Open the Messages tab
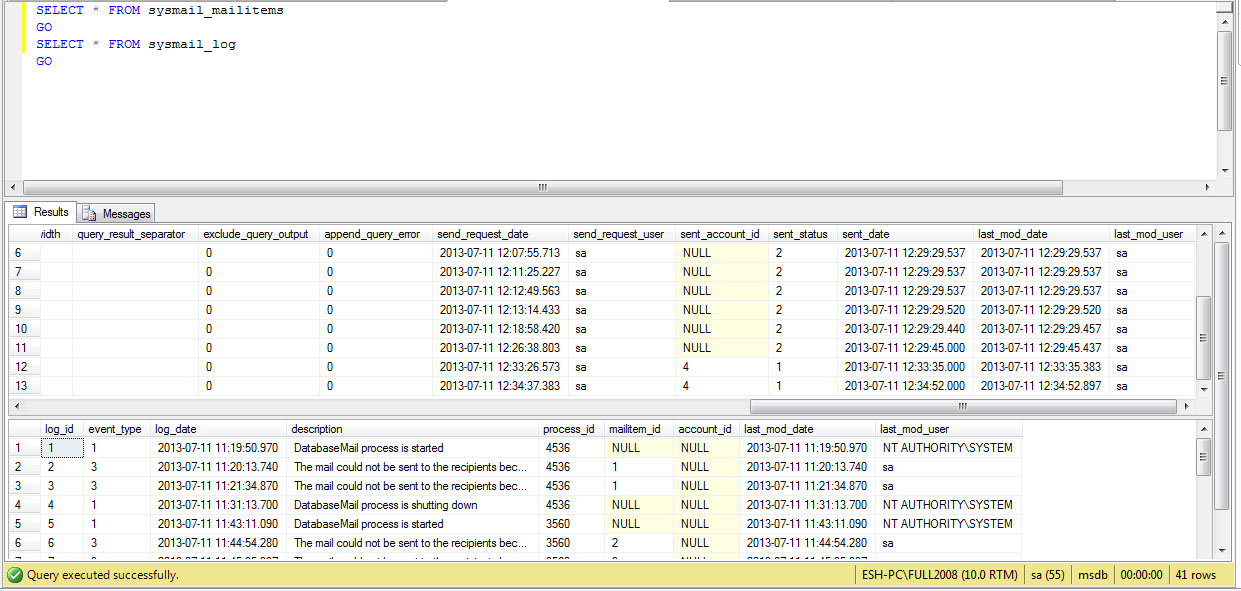The image size is (1241, 591). point(116,213)
